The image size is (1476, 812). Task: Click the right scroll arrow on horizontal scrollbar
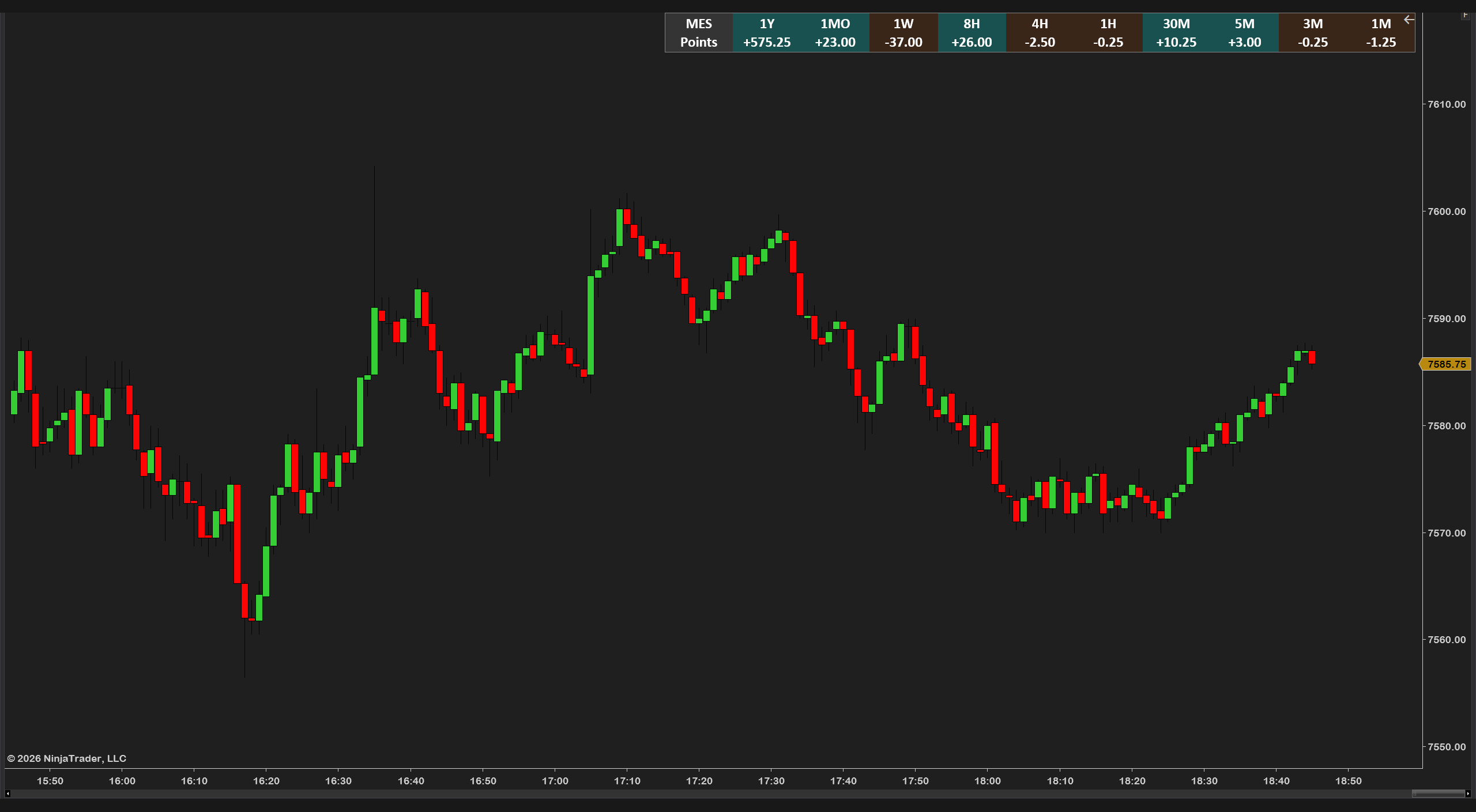1468,794
